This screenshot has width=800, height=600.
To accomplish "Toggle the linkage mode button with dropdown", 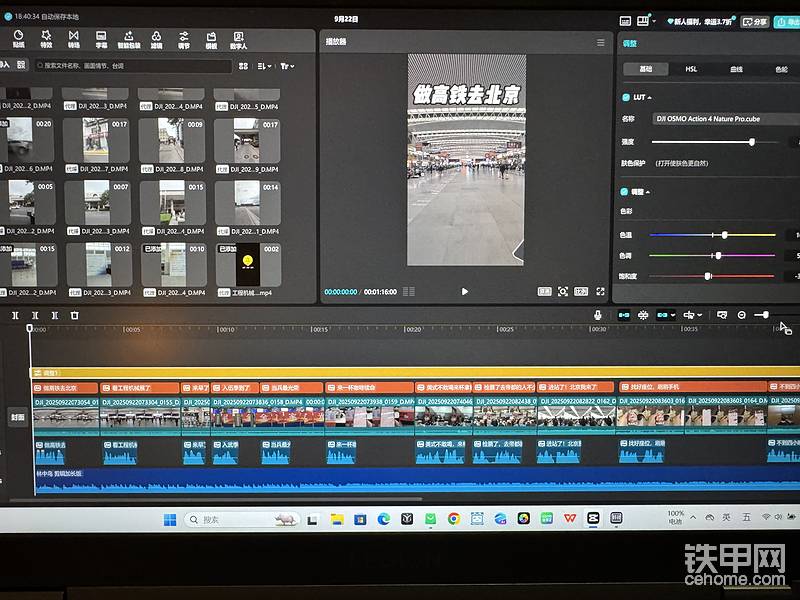I will pyautogui.click(x=666, y=315).
